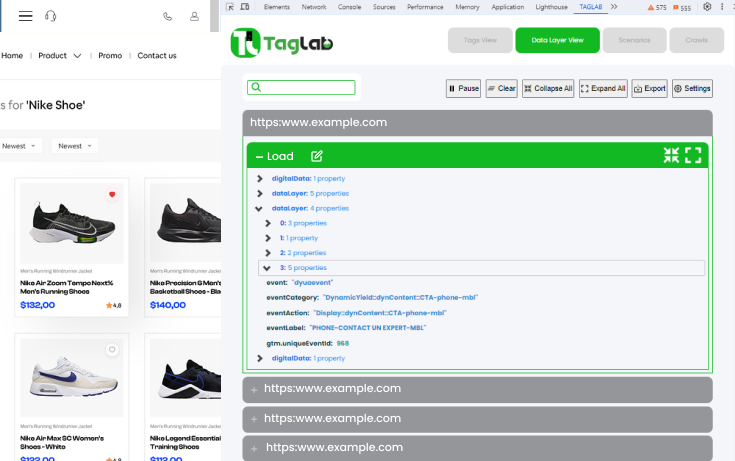Open DevTools settings gear
Image resolution: width=735 pixels, height=461 pixels.
707,7
